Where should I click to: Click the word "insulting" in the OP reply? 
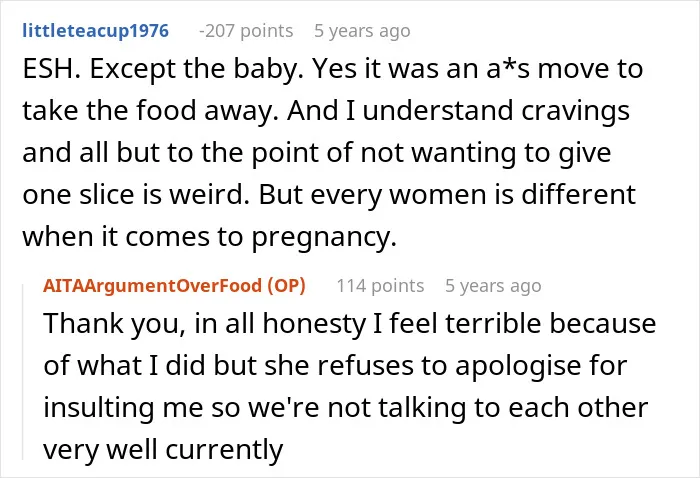pos(99,408)
